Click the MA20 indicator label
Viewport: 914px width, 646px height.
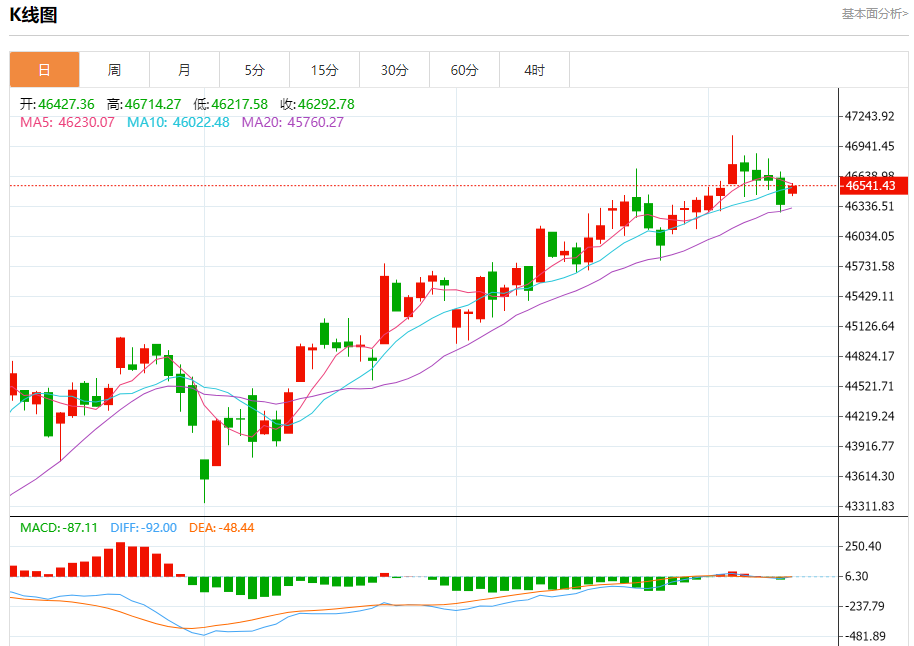pyautogui.click(x=292, y=122)
